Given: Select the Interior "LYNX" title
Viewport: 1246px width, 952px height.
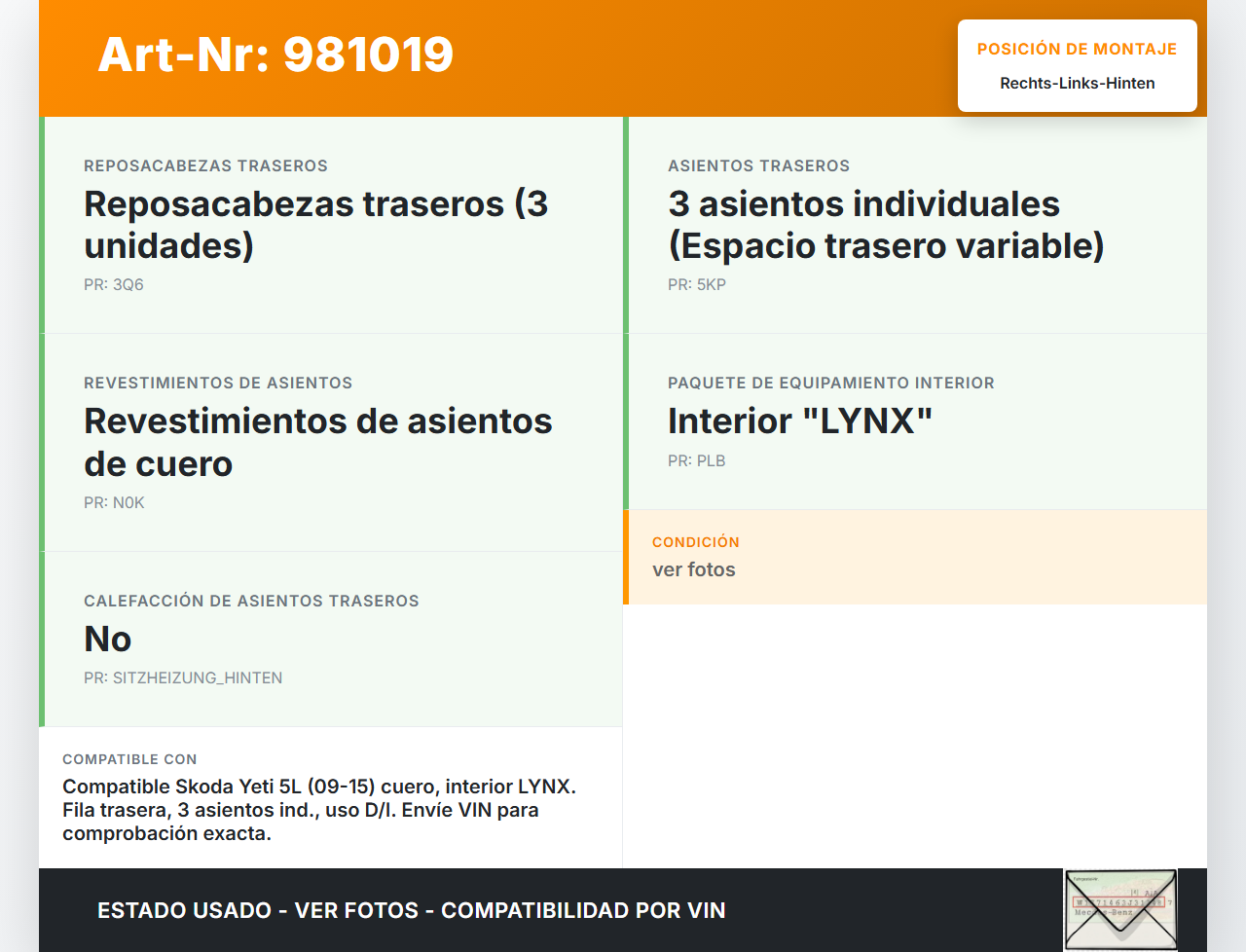Looking at the screenshot, I should [x=799, y=421].
